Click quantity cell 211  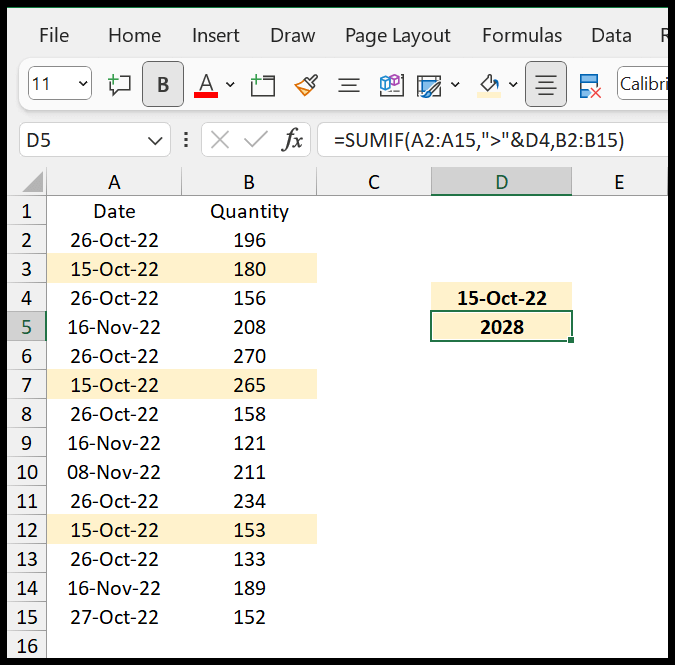tap(249, 472)
